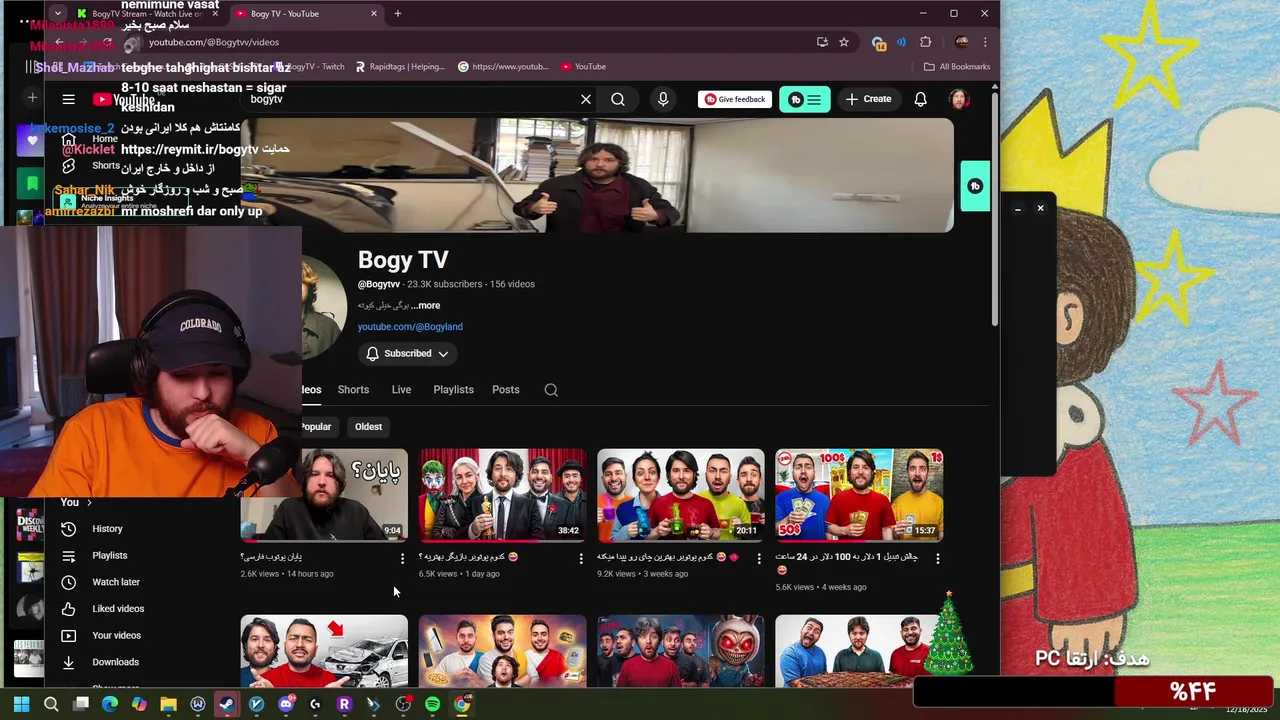Open the YouTube bookmark in bookmarks bar
This screenshot has height=720, width=1280.
point(583,67)
